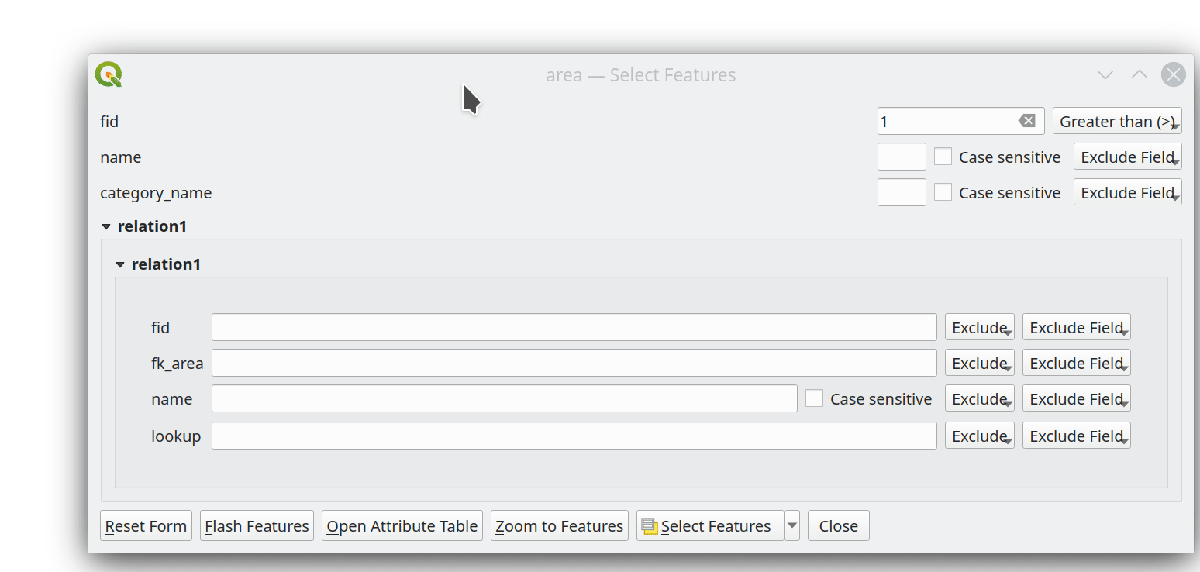Collapse the outer relation1 group
1200x572 pixels.
[107, 227]
